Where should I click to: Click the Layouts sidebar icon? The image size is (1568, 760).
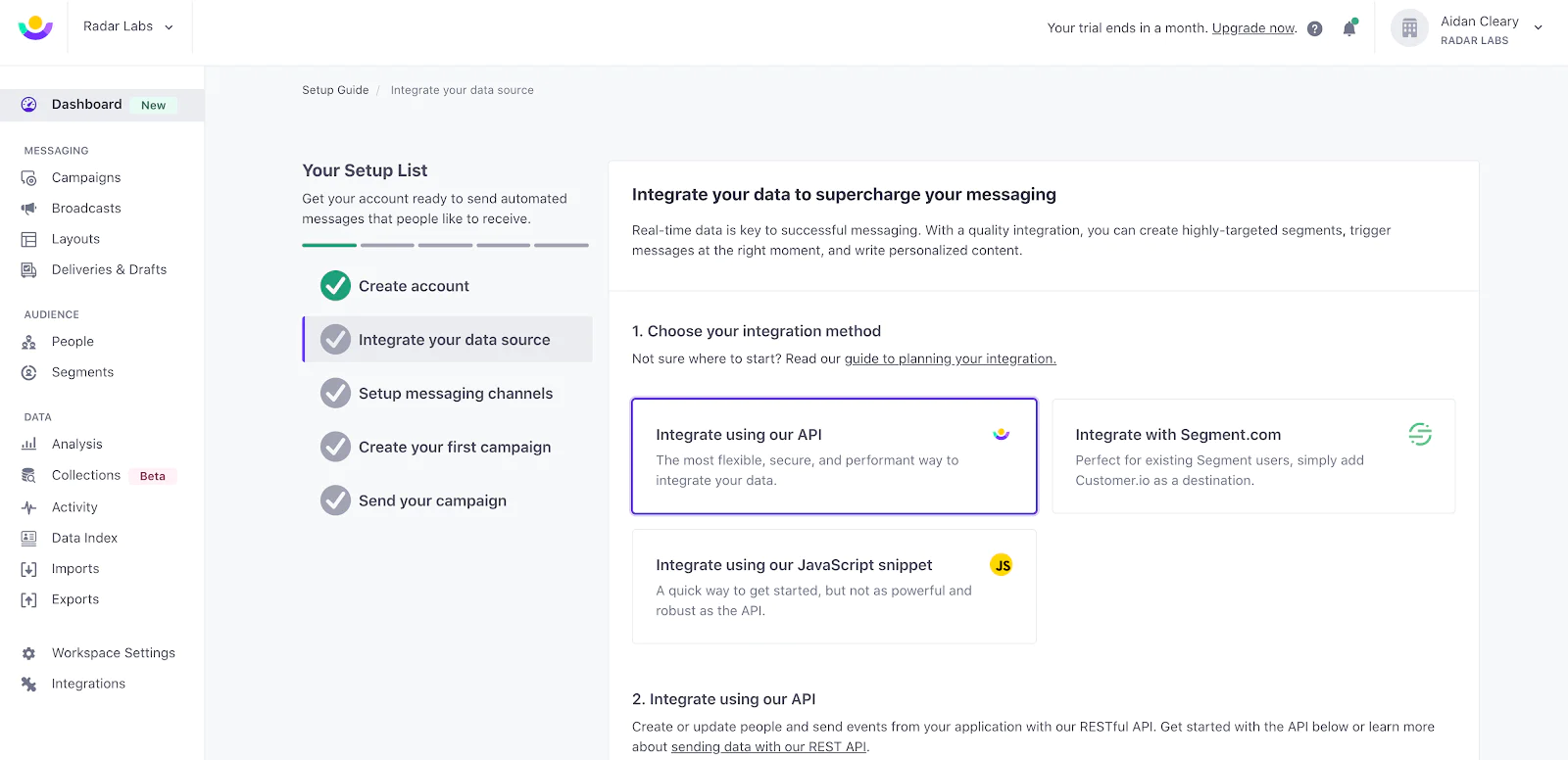coord(29,238)
